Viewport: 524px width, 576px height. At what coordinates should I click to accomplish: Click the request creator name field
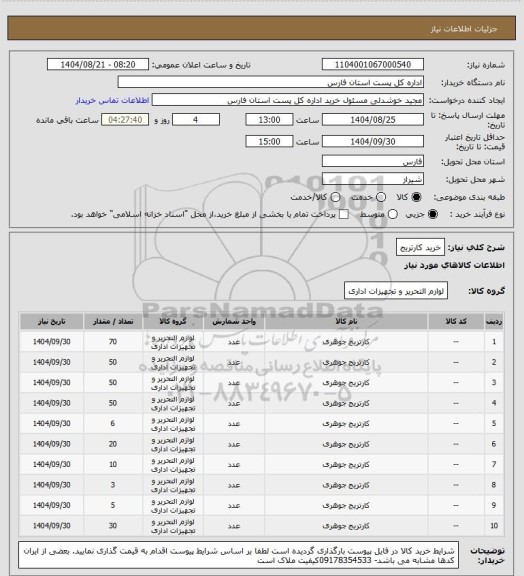(x=288, y=100)
